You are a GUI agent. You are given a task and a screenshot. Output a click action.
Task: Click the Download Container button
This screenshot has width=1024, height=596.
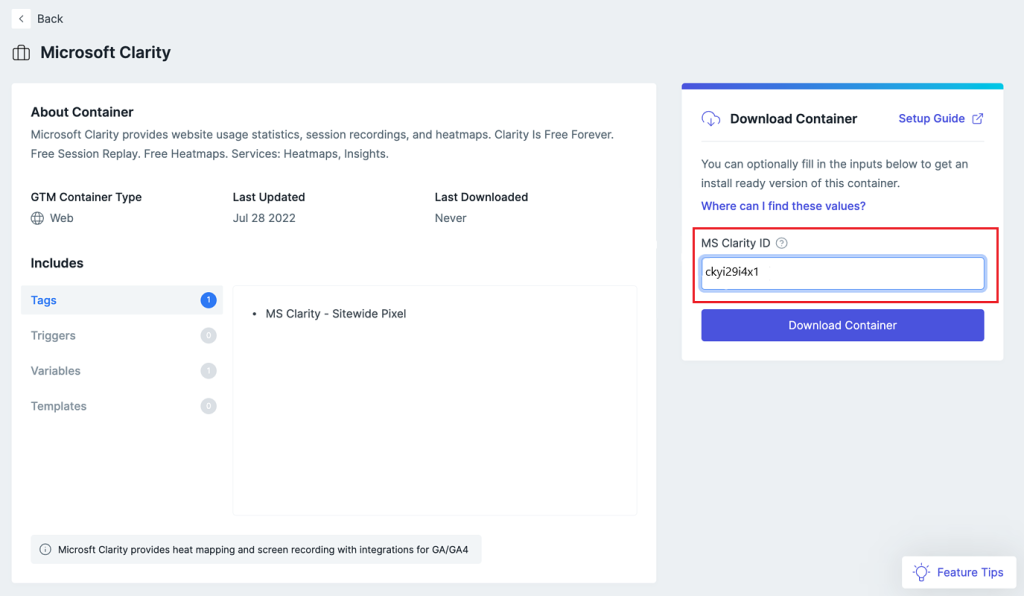point(842,325)
